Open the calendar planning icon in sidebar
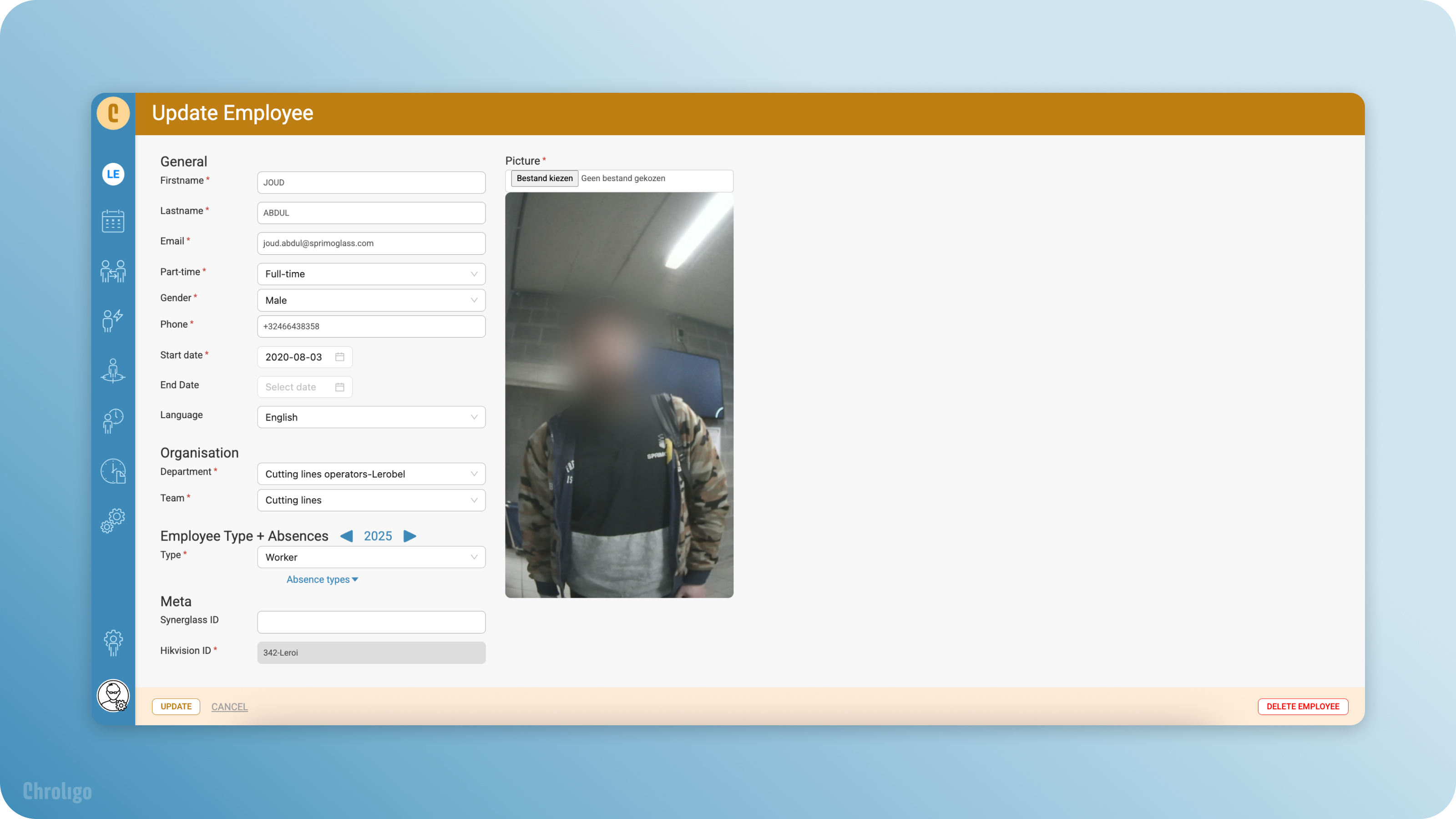This screenshot has width=1456, height=819. pyautogui.click(x=113, y=221)
